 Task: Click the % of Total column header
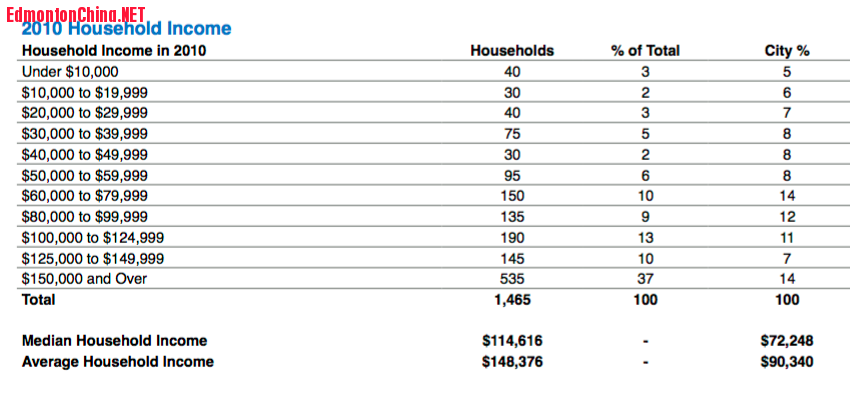[645, 51]
